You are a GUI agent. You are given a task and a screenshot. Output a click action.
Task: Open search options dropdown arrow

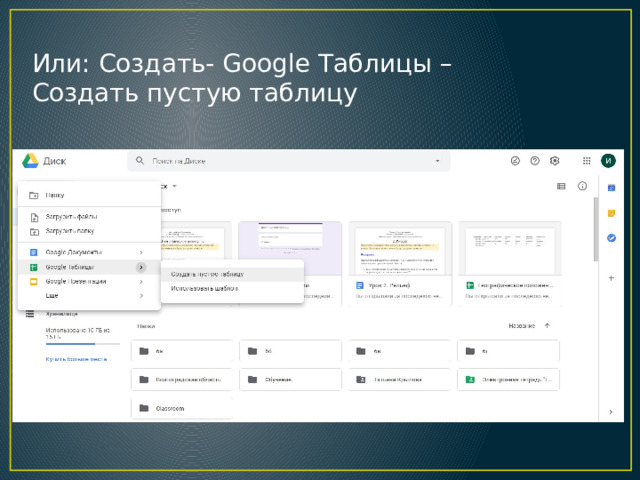(x=438, y=161)
